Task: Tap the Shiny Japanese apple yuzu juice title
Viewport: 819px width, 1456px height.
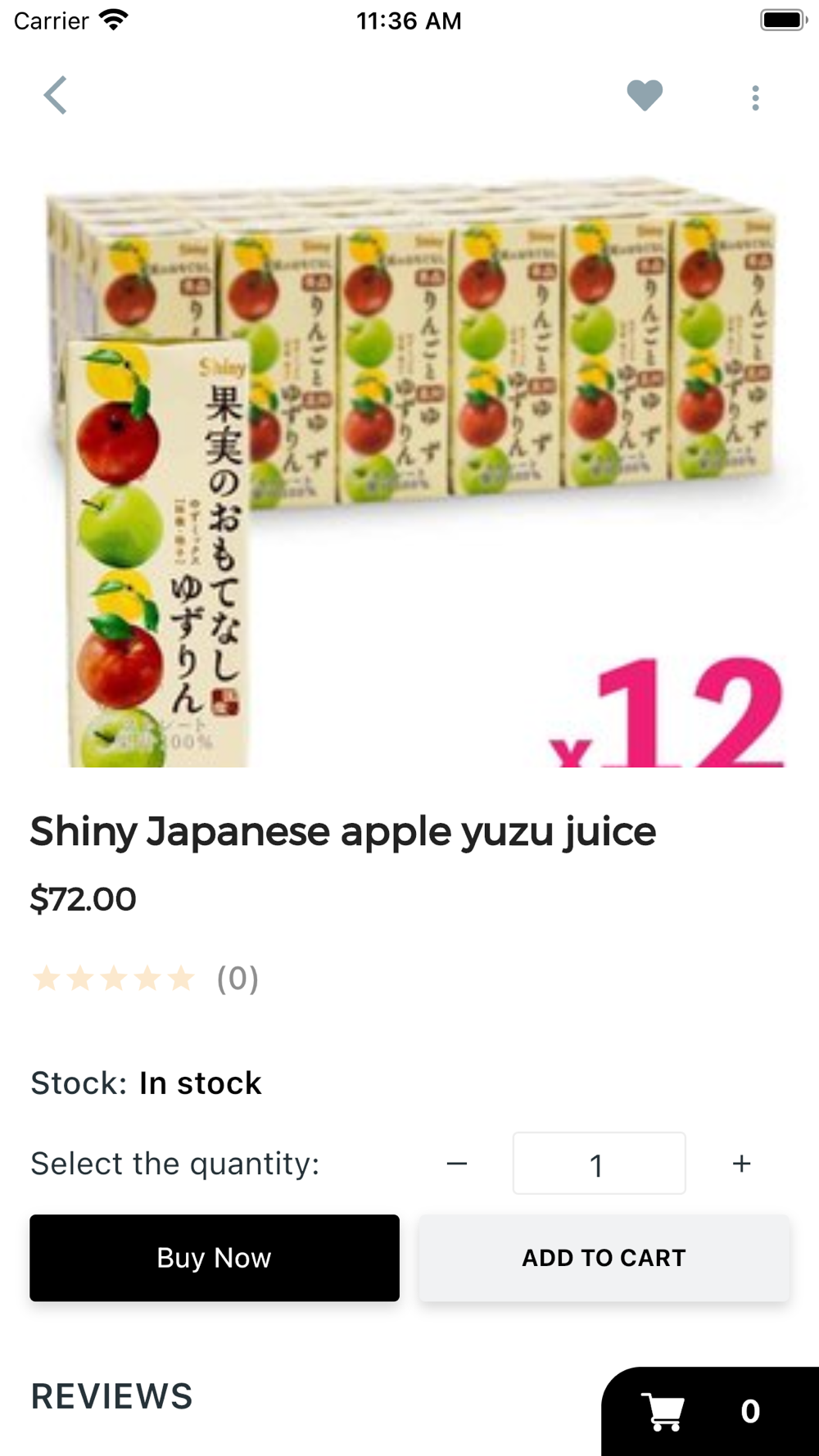Action: [x=343, y=833]
